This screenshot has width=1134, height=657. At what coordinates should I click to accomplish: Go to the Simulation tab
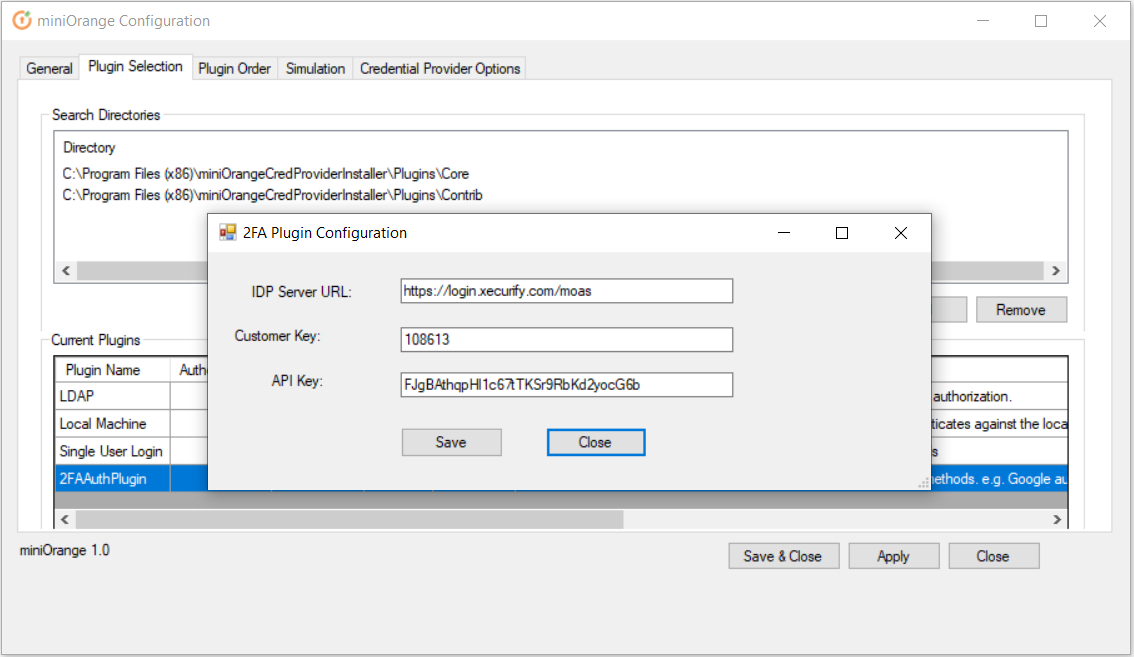[x=315, y=69]
